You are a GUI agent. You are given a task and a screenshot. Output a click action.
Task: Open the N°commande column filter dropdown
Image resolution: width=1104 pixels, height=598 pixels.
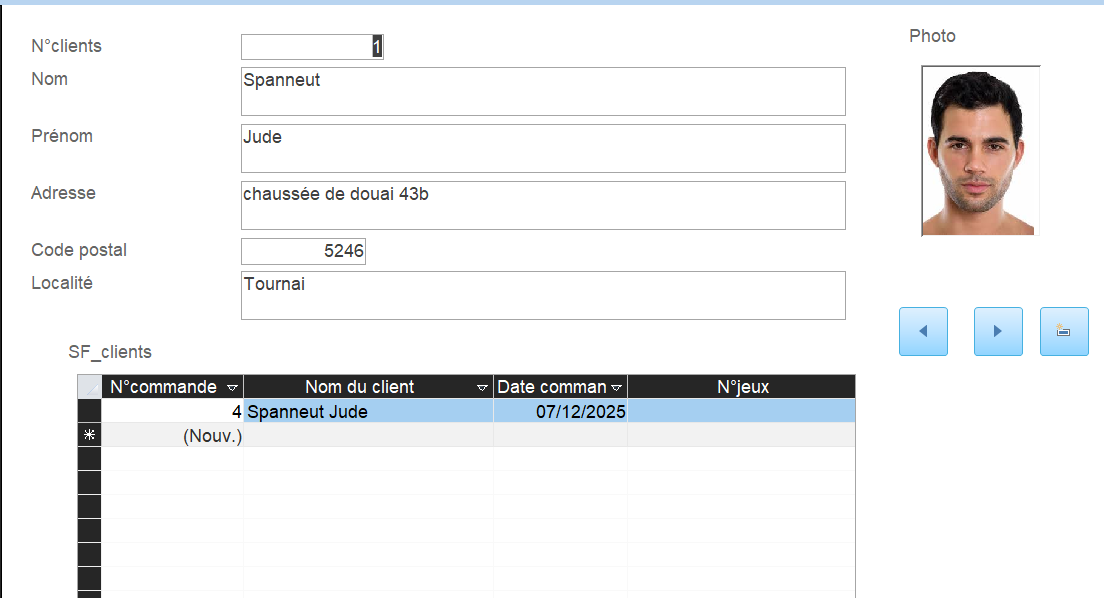[233, 387]
